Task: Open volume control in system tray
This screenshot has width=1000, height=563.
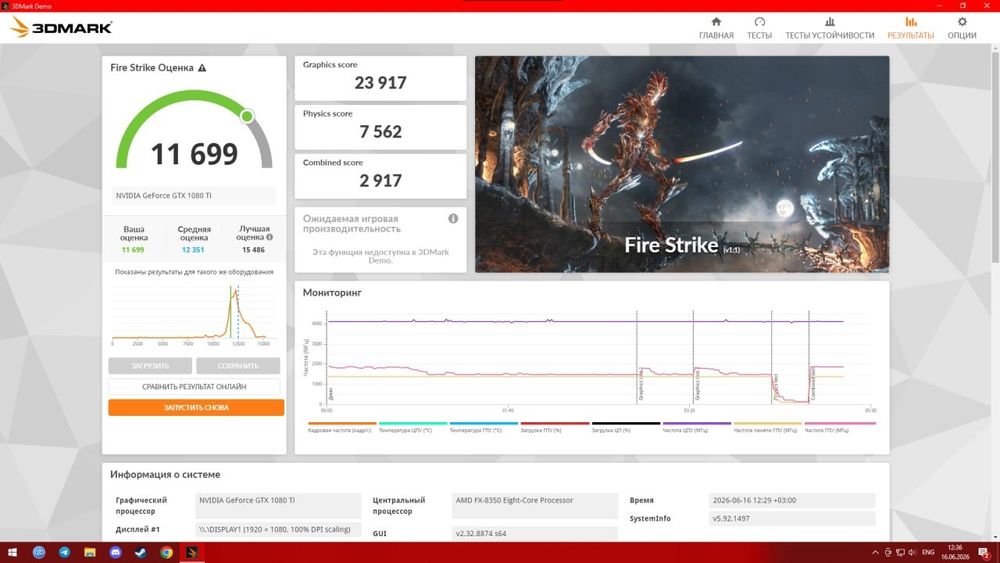Action: click(x=912, y=552)
